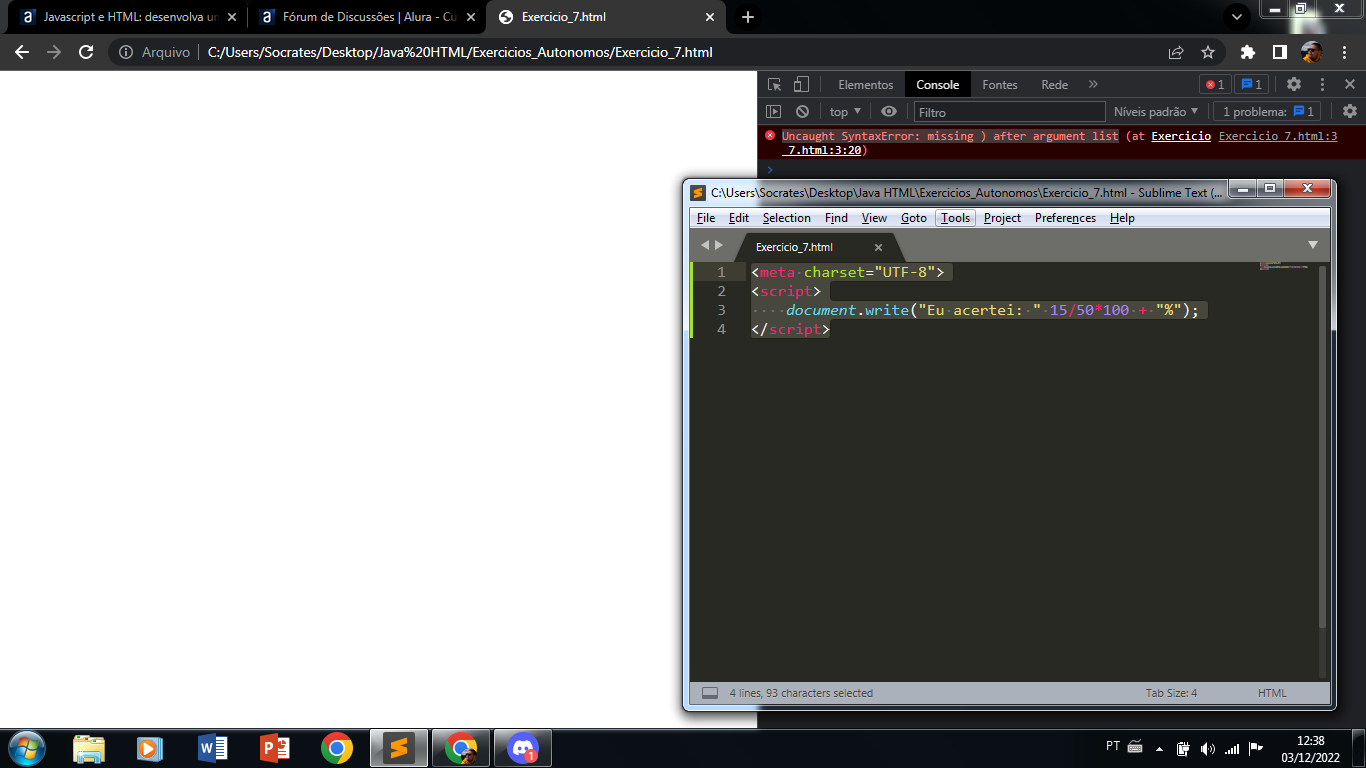Switch to the Console tab

(938, 85)
